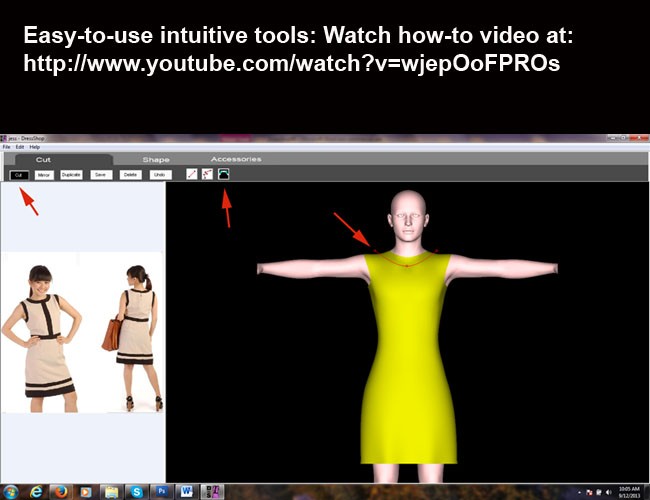Switch to the Shape tab
The height and width of the screenshot is (500, 650).
point(156,160)
